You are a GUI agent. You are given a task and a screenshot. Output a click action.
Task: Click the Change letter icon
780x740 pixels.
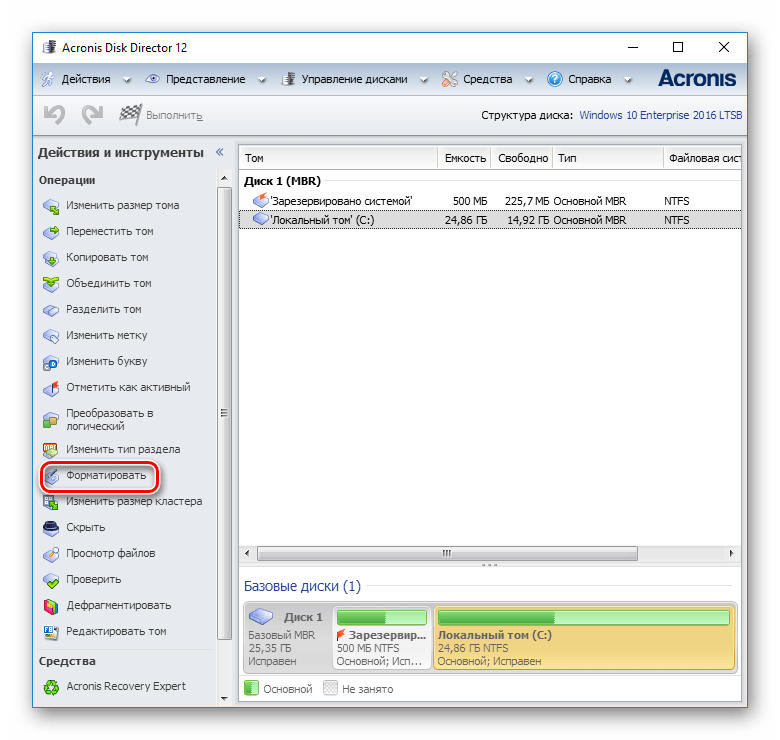pos(51,362)
